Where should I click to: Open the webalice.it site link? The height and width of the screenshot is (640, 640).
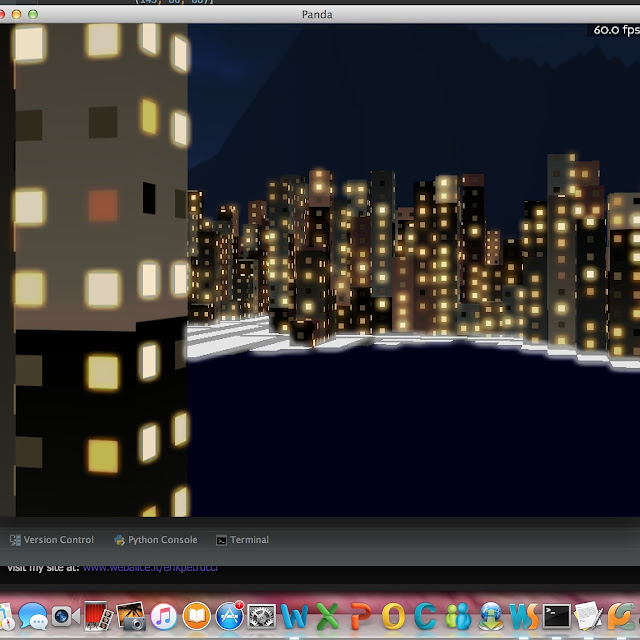coord(150,568)
